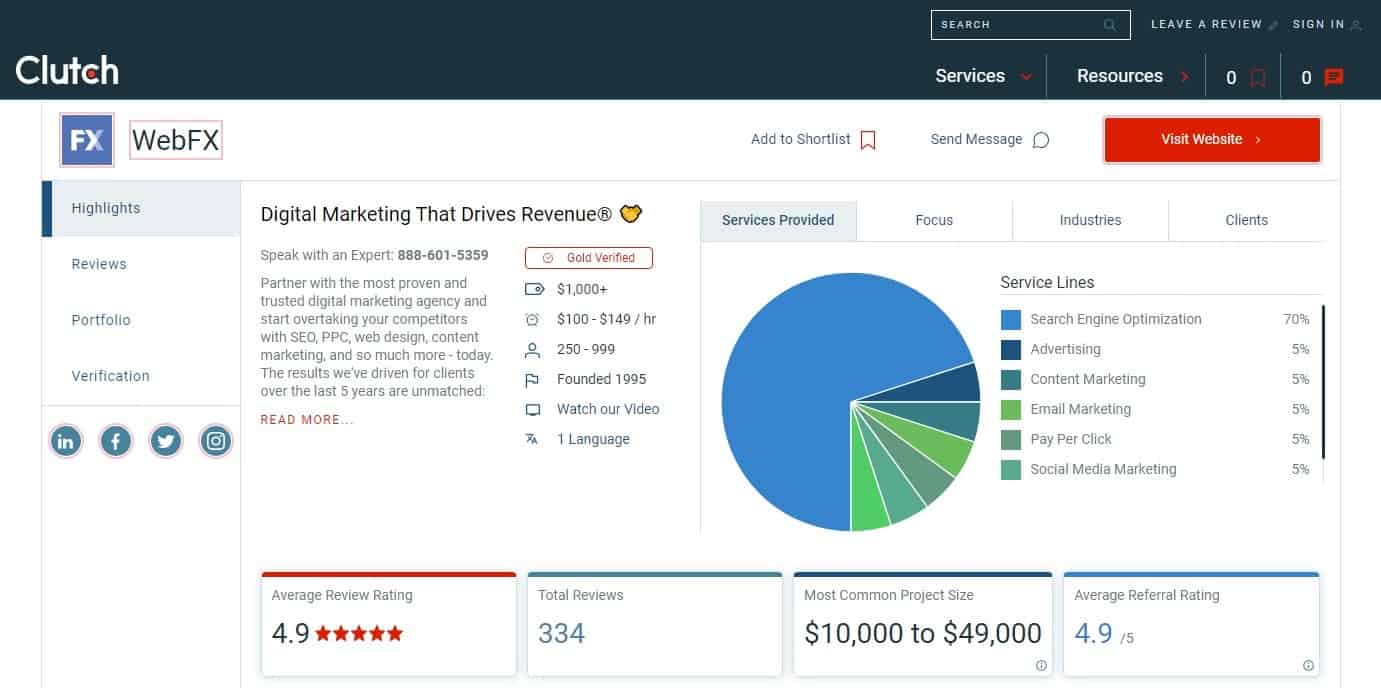Go to the Verification sidebar section
This screenshot has height=688, width=1381.
141,376
